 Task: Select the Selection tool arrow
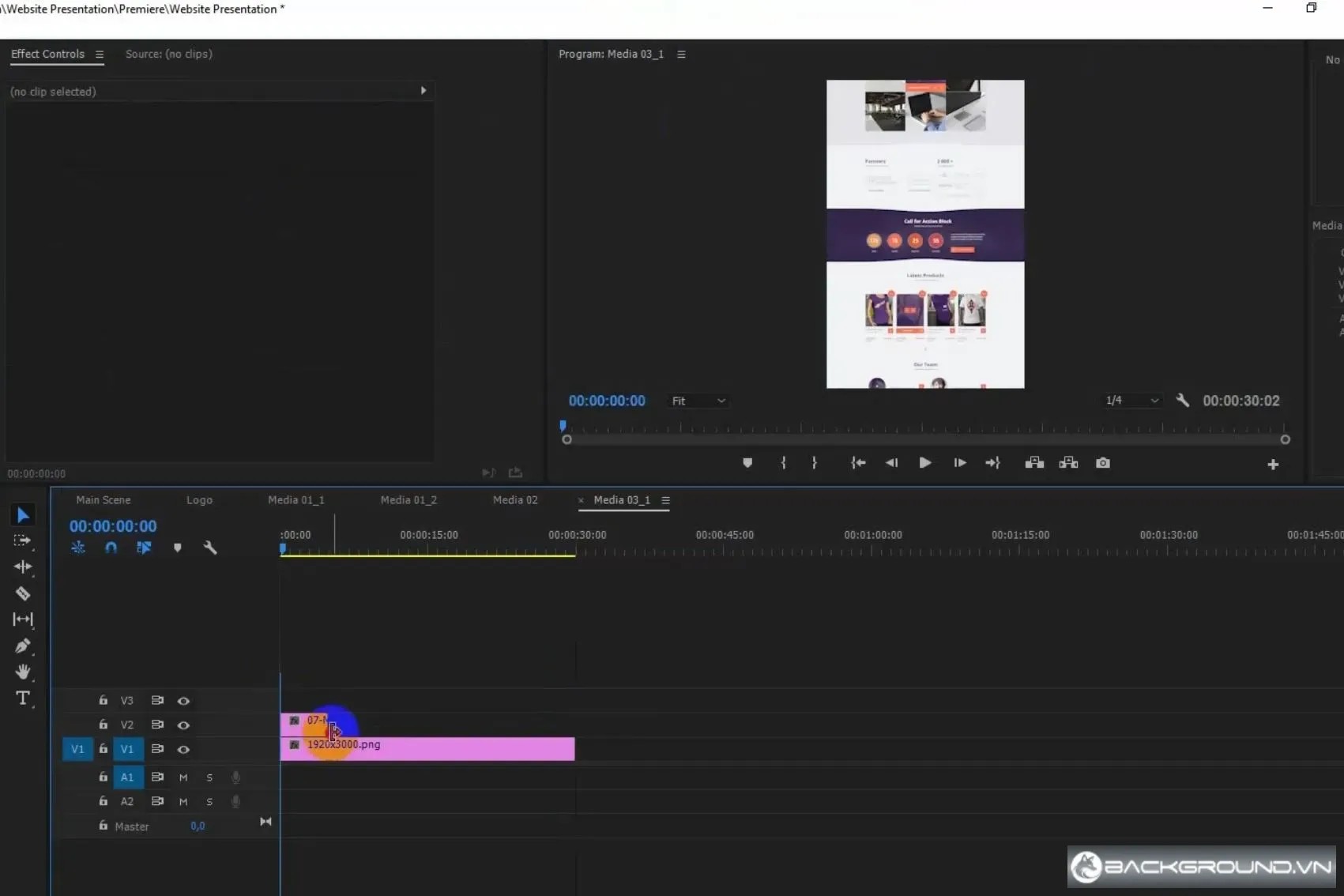(x=23, y=515)
